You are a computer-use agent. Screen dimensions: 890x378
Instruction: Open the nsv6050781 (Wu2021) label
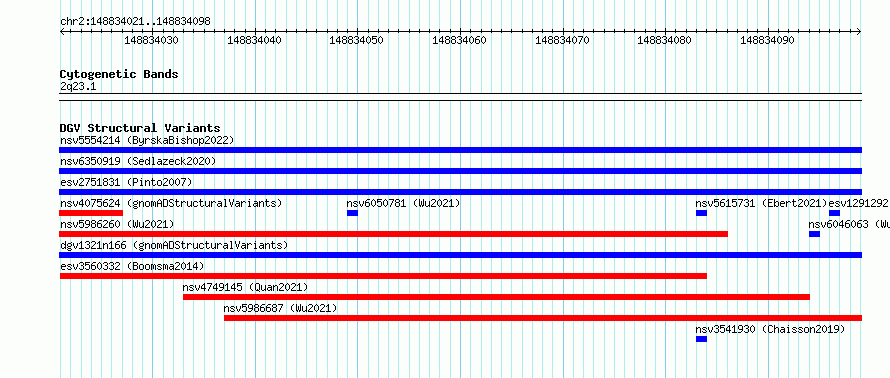coord(404,203)
